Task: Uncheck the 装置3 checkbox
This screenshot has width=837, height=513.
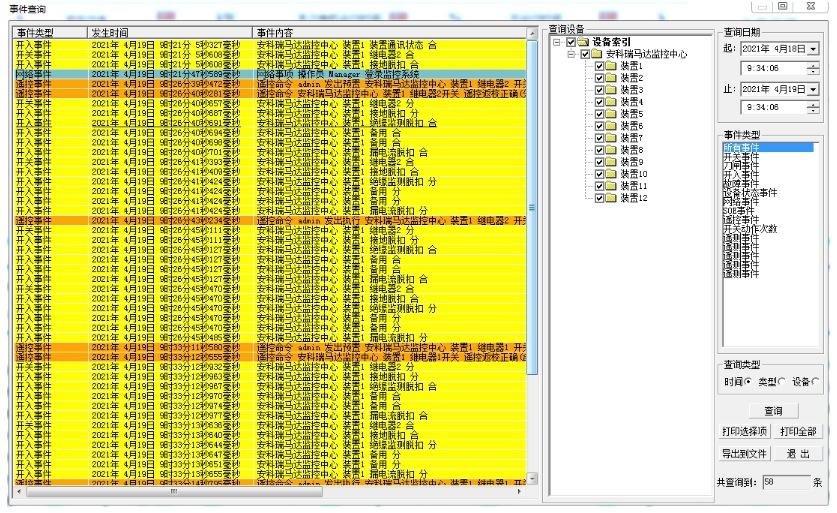Action: tap(599, 90)
